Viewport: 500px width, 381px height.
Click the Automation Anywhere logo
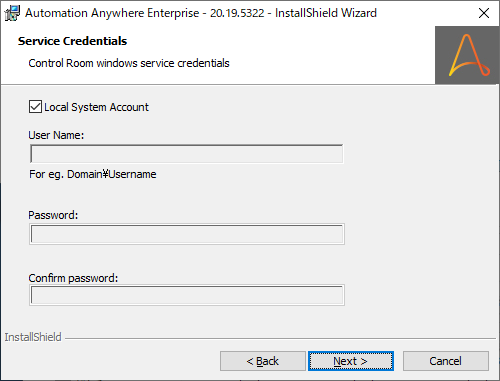pos(467,55)
